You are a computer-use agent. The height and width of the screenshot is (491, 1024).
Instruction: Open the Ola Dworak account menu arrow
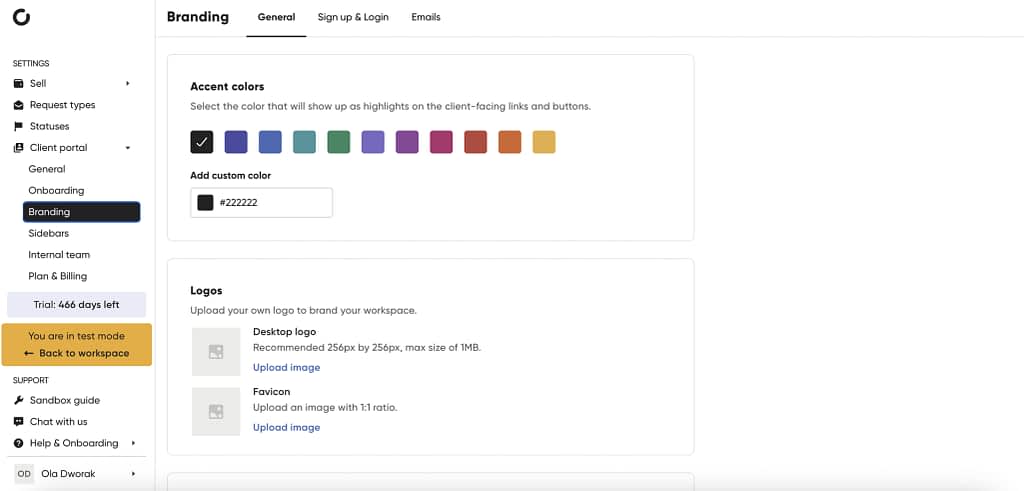133,473
